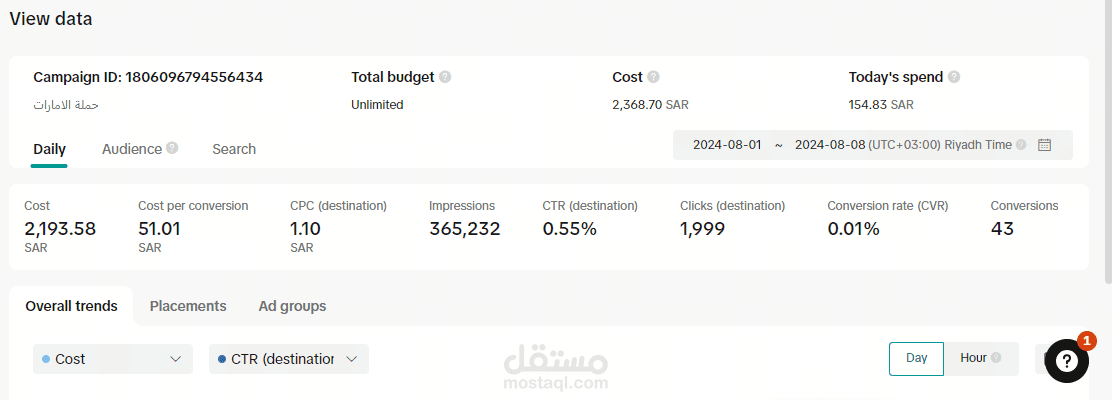This screenshot has height=400, width=1112.
Task: Click the help icon next to Audience tab
Action: point(172,148)
